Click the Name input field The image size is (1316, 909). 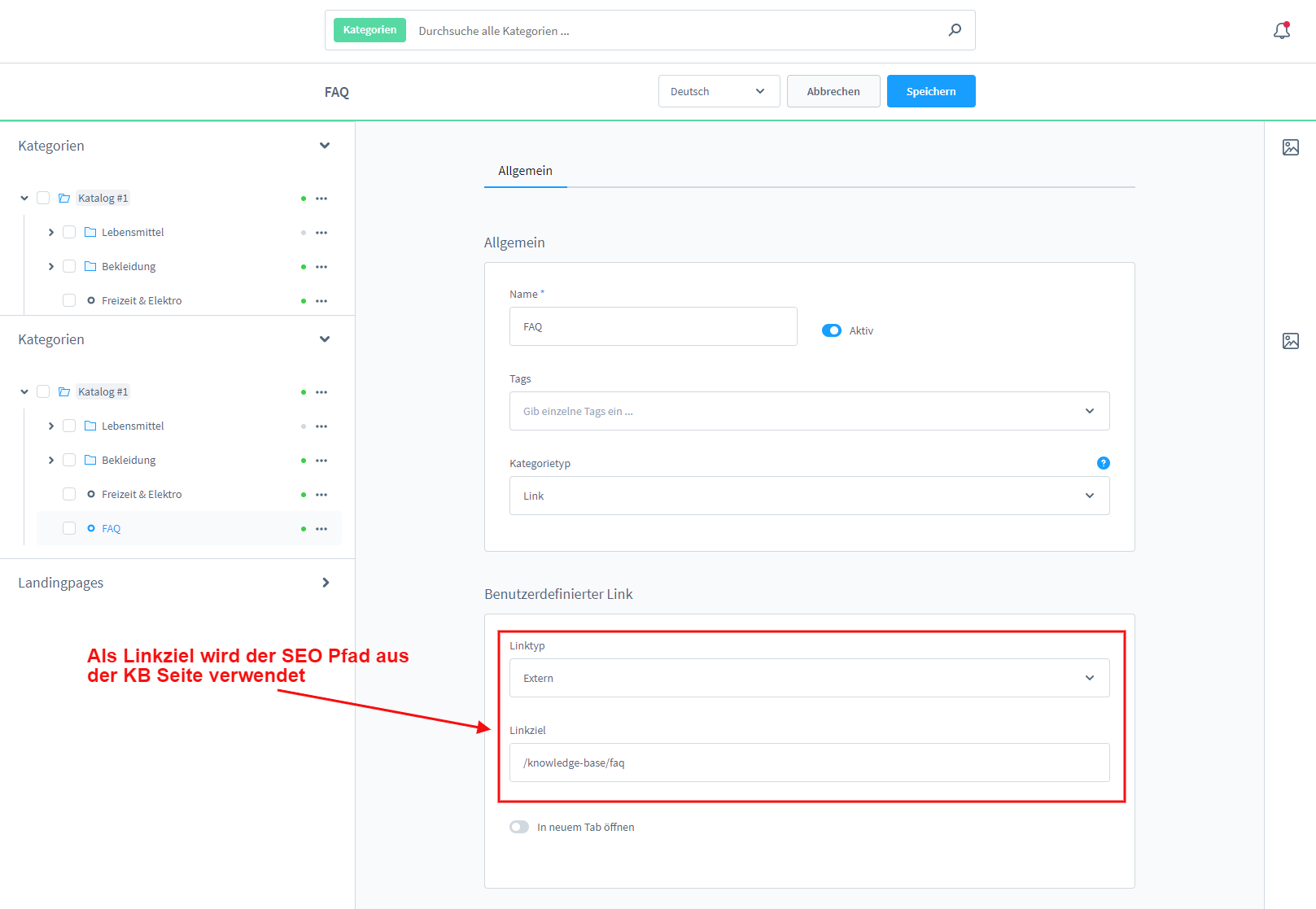[654, 326]
